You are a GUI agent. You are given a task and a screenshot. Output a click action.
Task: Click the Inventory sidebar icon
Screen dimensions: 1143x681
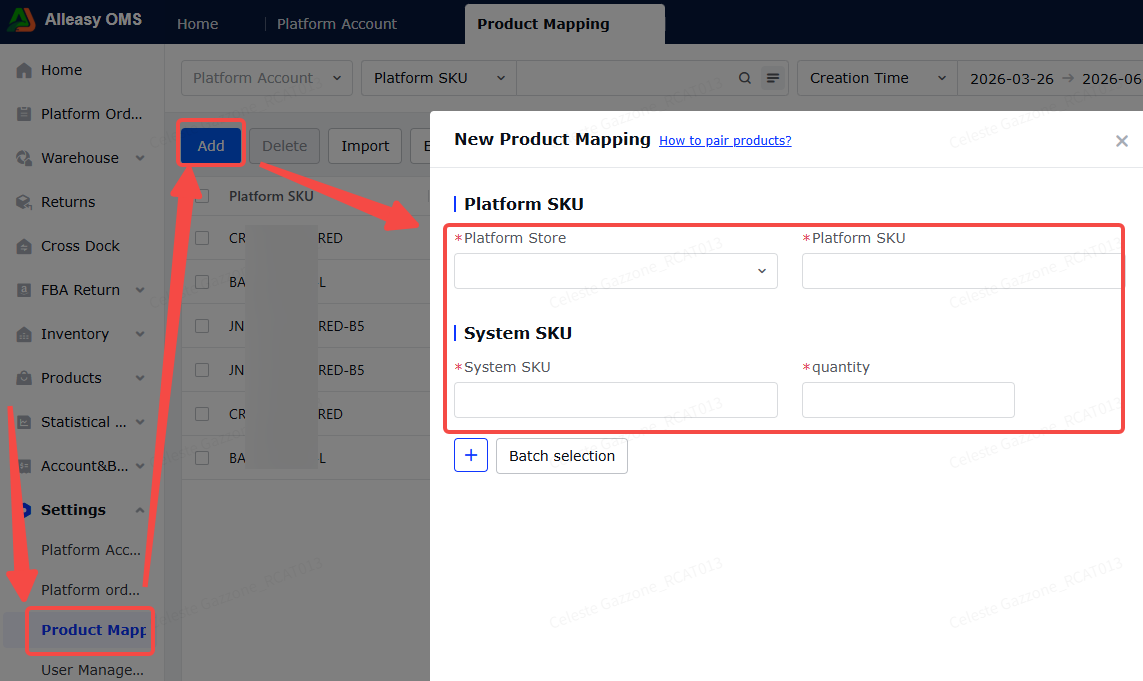(24, 334)
